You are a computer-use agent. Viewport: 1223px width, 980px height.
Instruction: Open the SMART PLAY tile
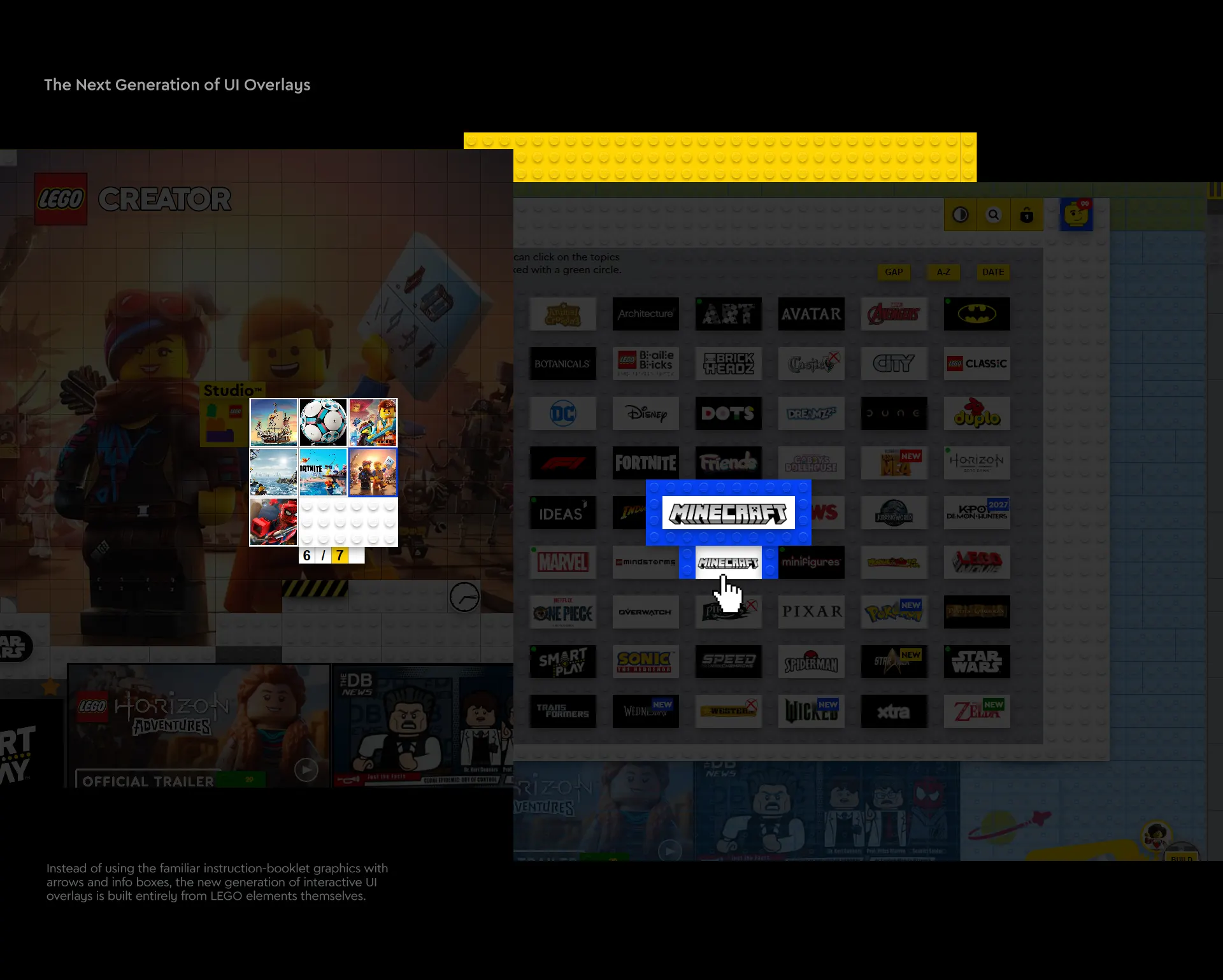pos(563,662)
